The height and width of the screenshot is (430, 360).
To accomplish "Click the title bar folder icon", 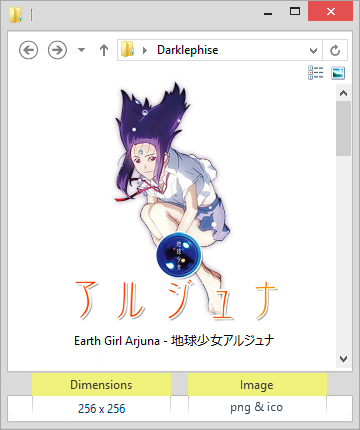I will tap(15, 15).
